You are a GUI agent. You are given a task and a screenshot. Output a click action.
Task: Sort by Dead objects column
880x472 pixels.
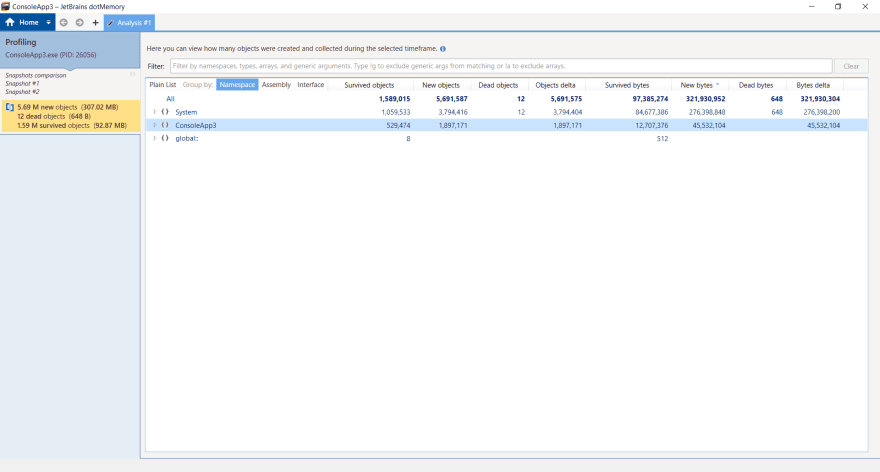[498, 85]
